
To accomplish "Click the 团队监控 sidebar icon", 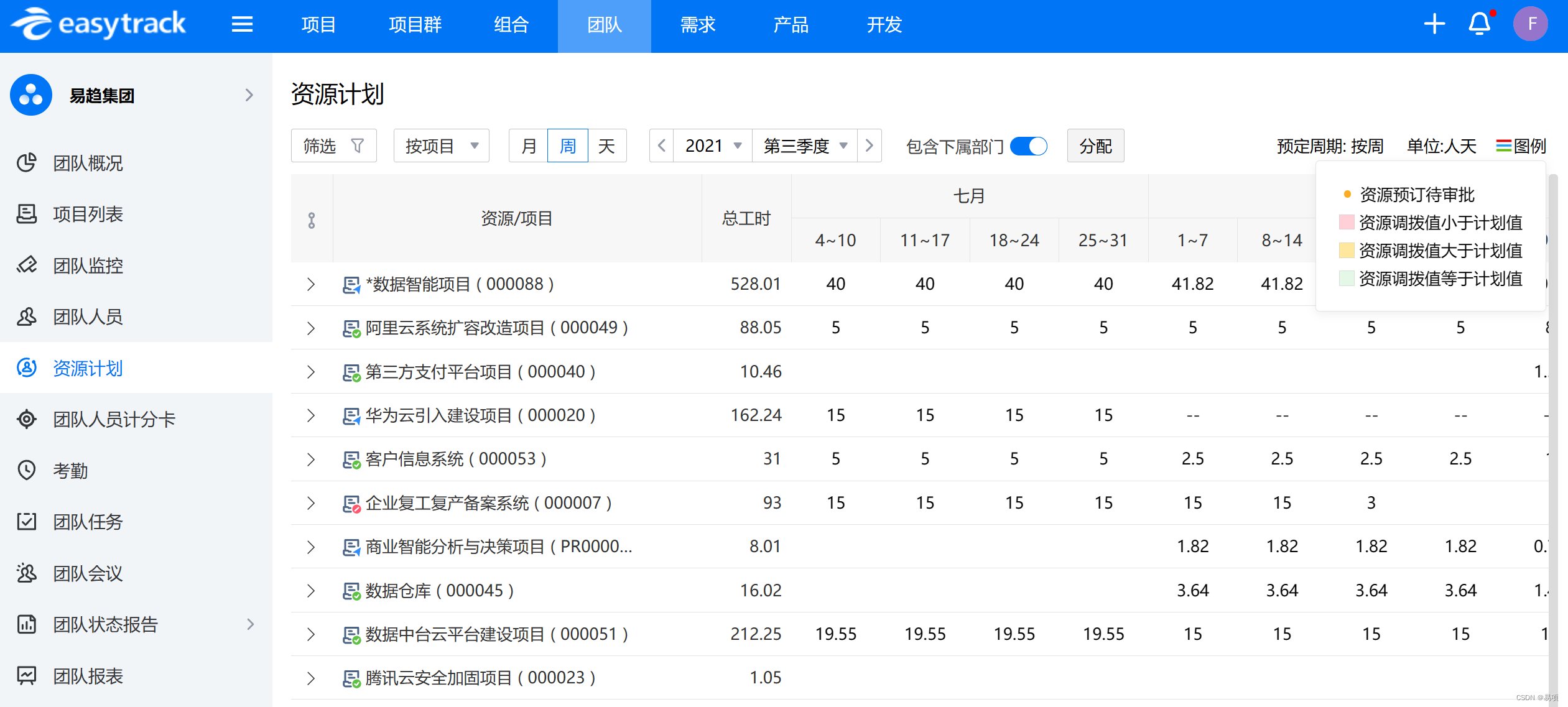I will pyautogui.click(x=27, y=266).
